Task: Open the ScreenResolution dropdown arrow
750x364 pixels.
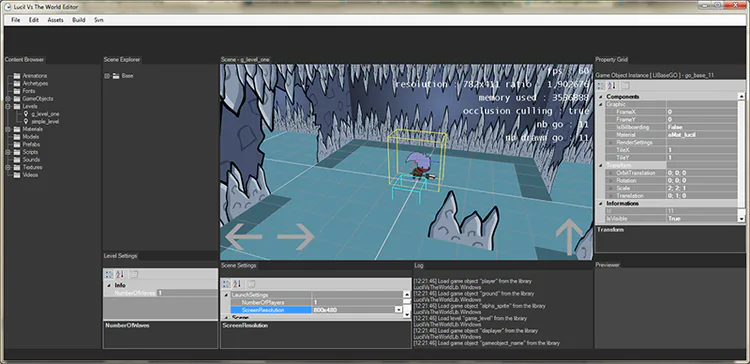Action: [x=398, y=310]
